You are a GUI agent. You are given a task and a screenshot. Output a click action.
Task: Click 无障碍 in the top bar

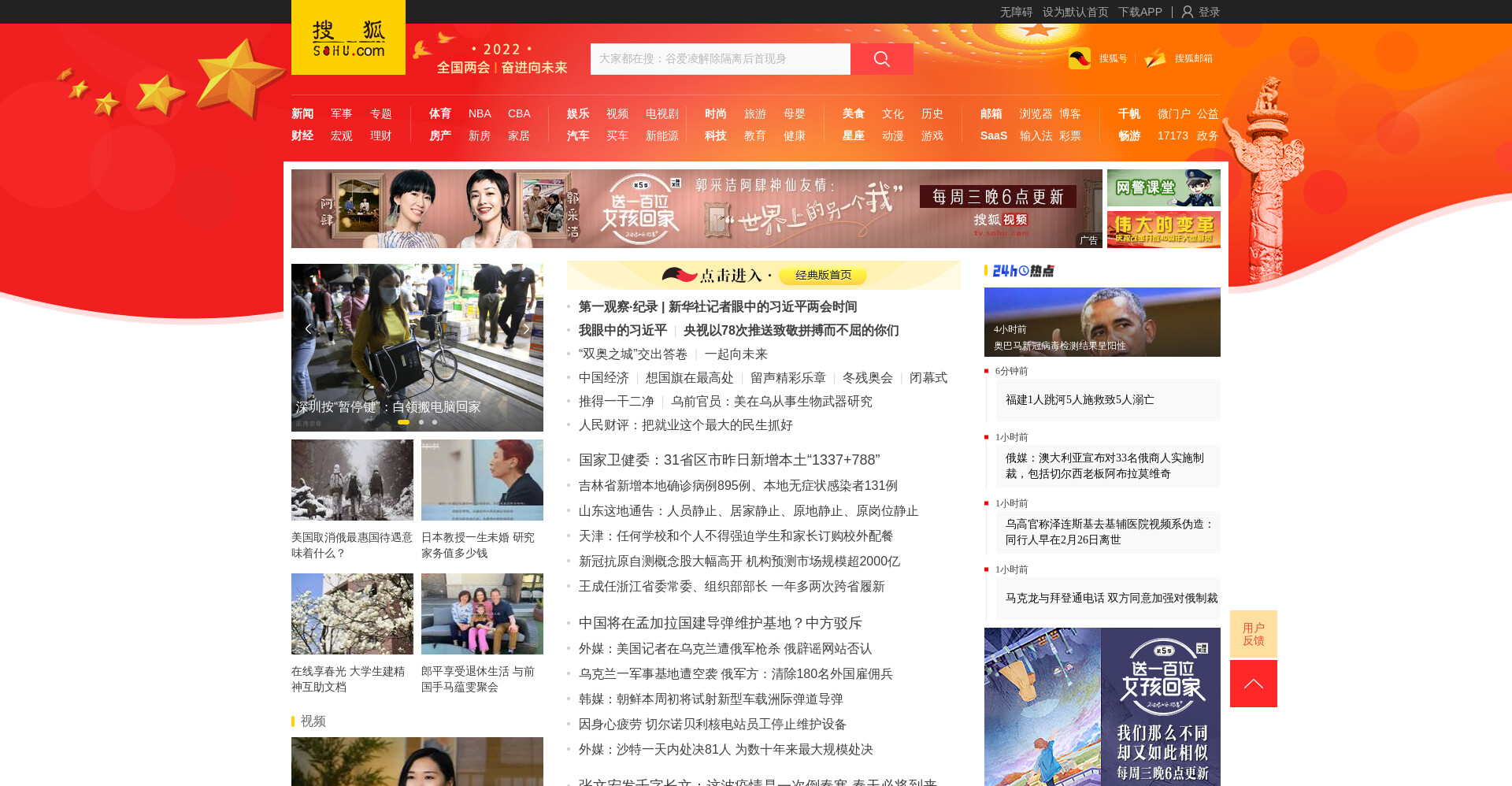pos(1016,12)
